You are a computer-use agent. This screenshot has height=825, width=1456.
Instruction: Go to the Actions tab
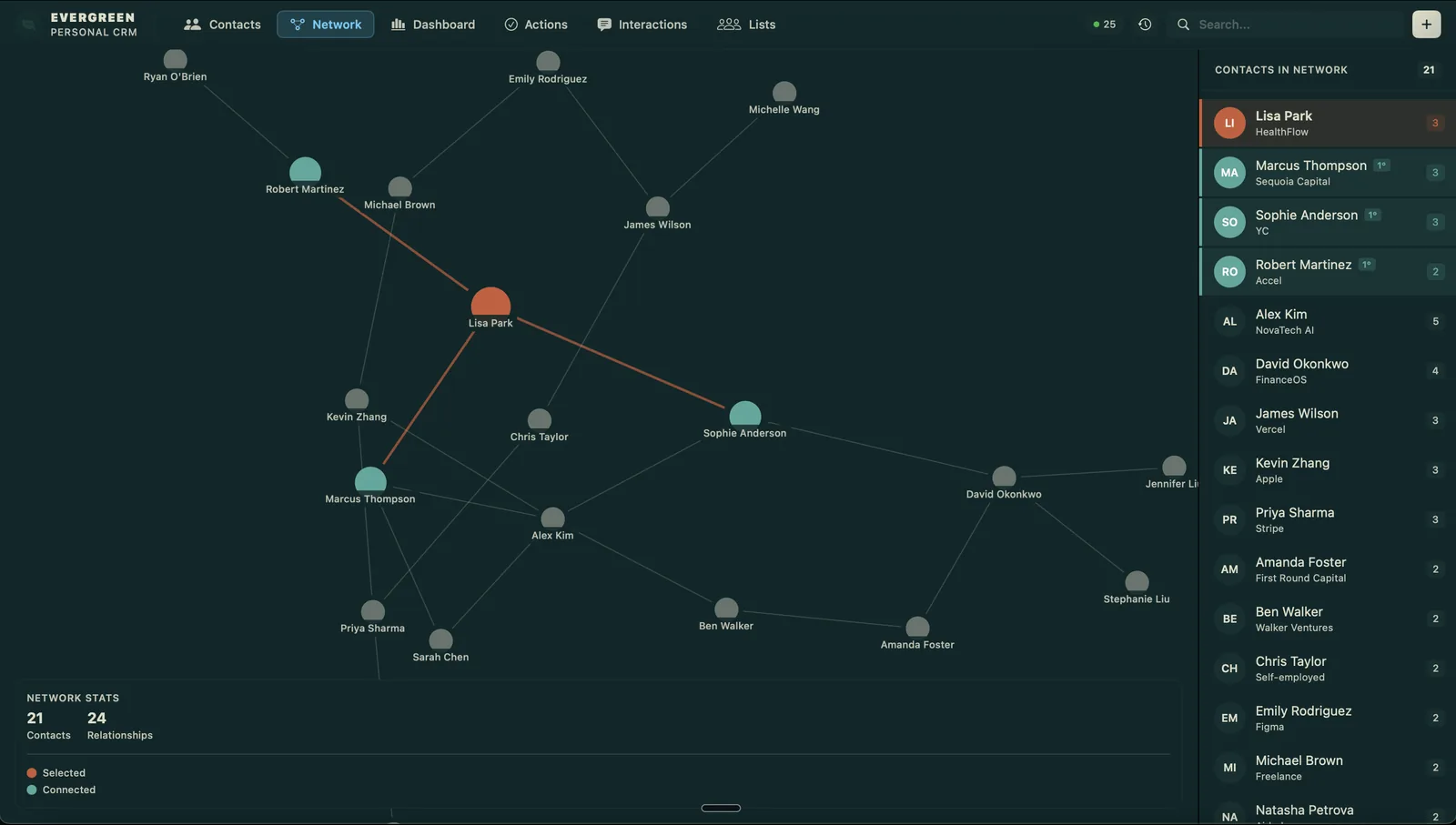536,25
